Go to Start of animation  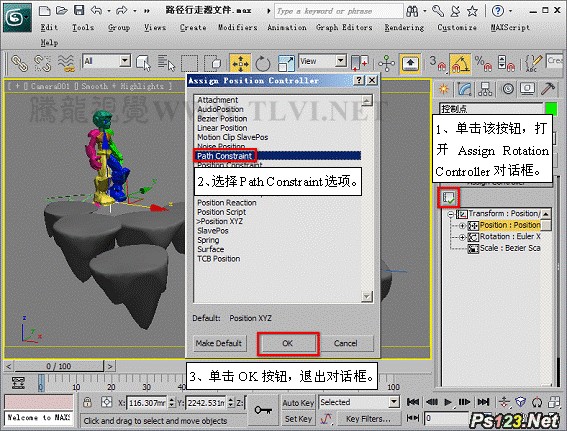click(x=413, y=402)
